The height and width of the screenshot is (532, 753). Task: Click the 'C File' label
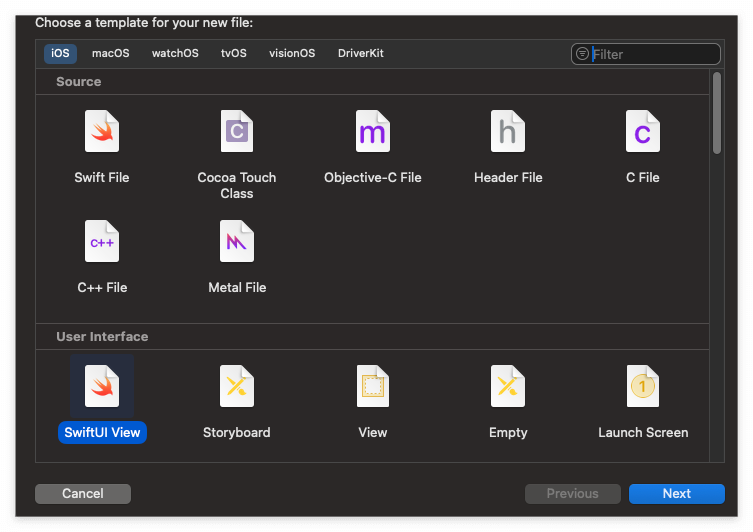click(643, 178)
